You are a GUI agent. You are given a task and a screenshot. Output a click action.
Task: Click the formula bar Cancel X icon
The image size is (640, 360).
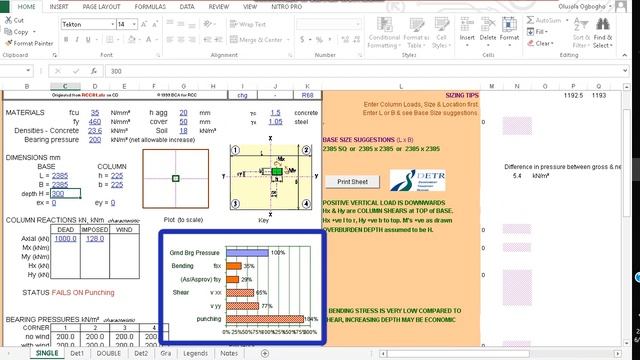(58, 71)
